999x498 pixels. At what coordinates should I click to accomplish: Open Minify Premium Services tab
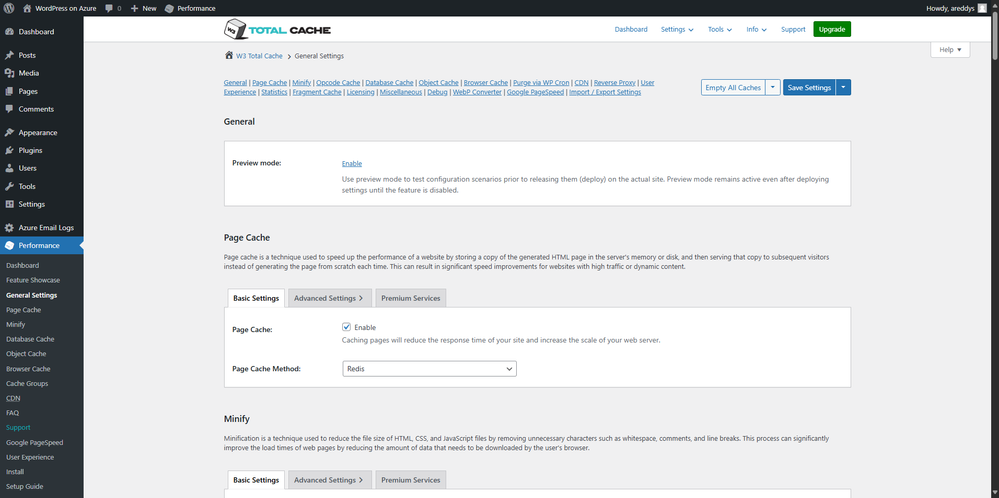click(x=411, y=480)
